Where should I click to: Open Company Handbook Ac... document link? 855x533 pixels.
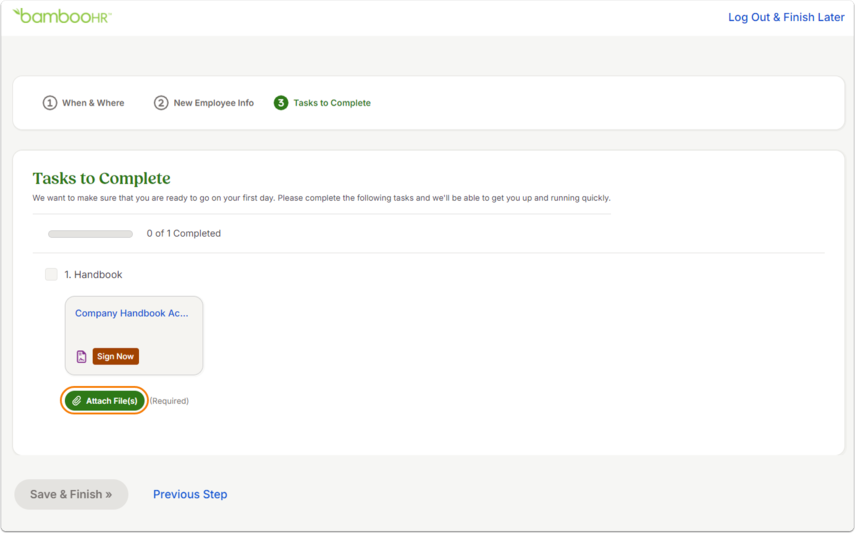pos(131,313)
